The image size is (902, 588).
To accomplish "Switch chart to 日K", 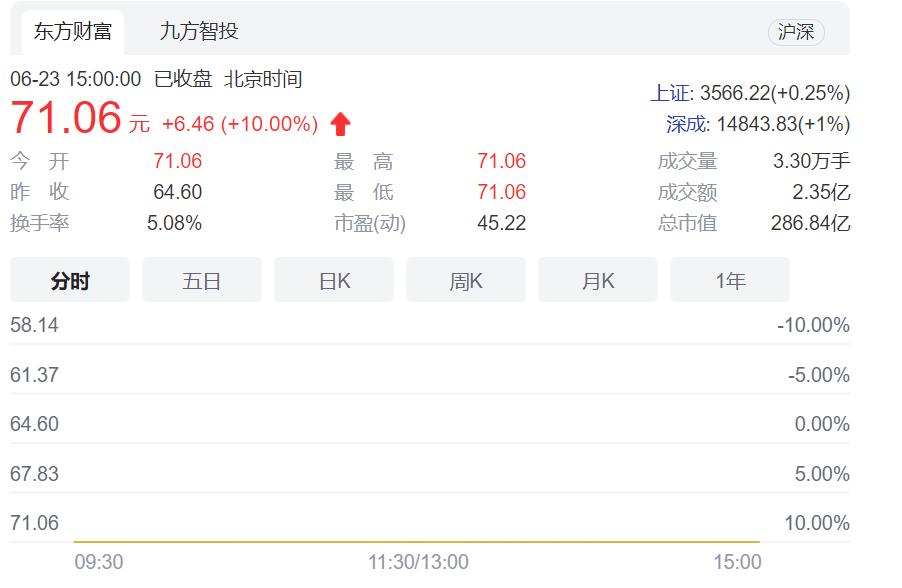I will [334, 281].
